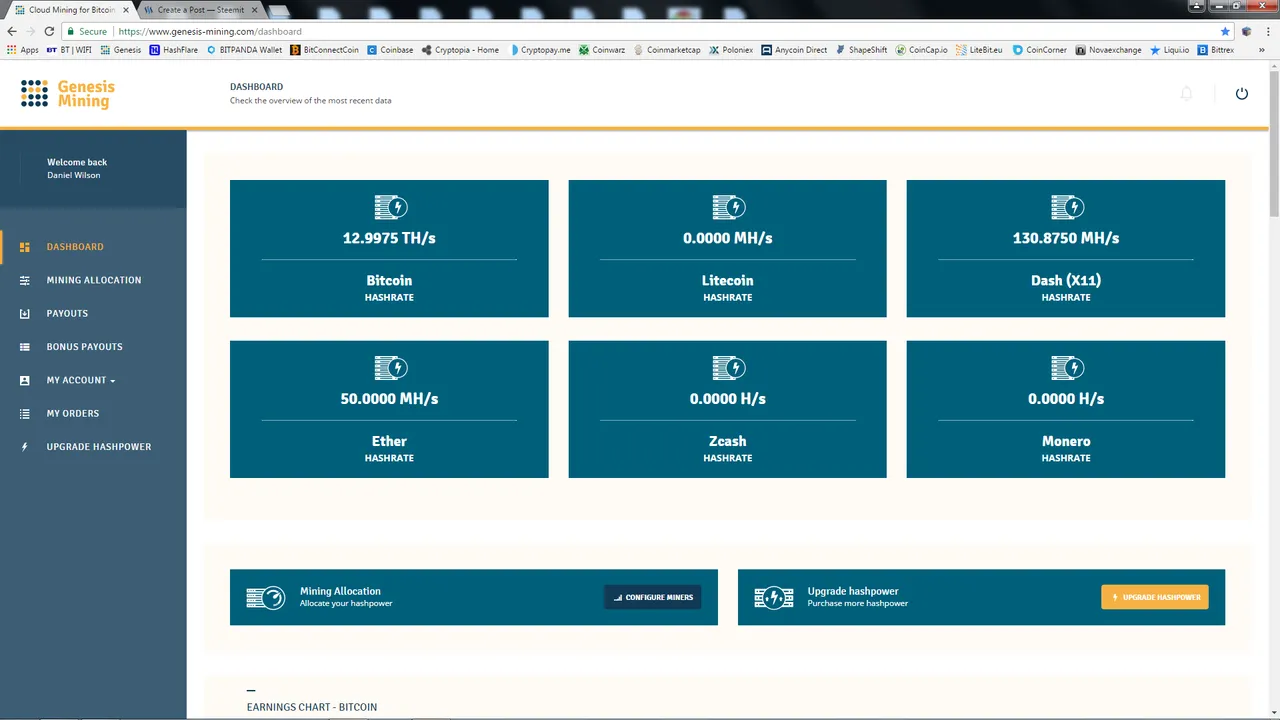Click the Bonus Payouts list icon
The width and height of the screenshot is (1280, 720).
pos(25,347)
